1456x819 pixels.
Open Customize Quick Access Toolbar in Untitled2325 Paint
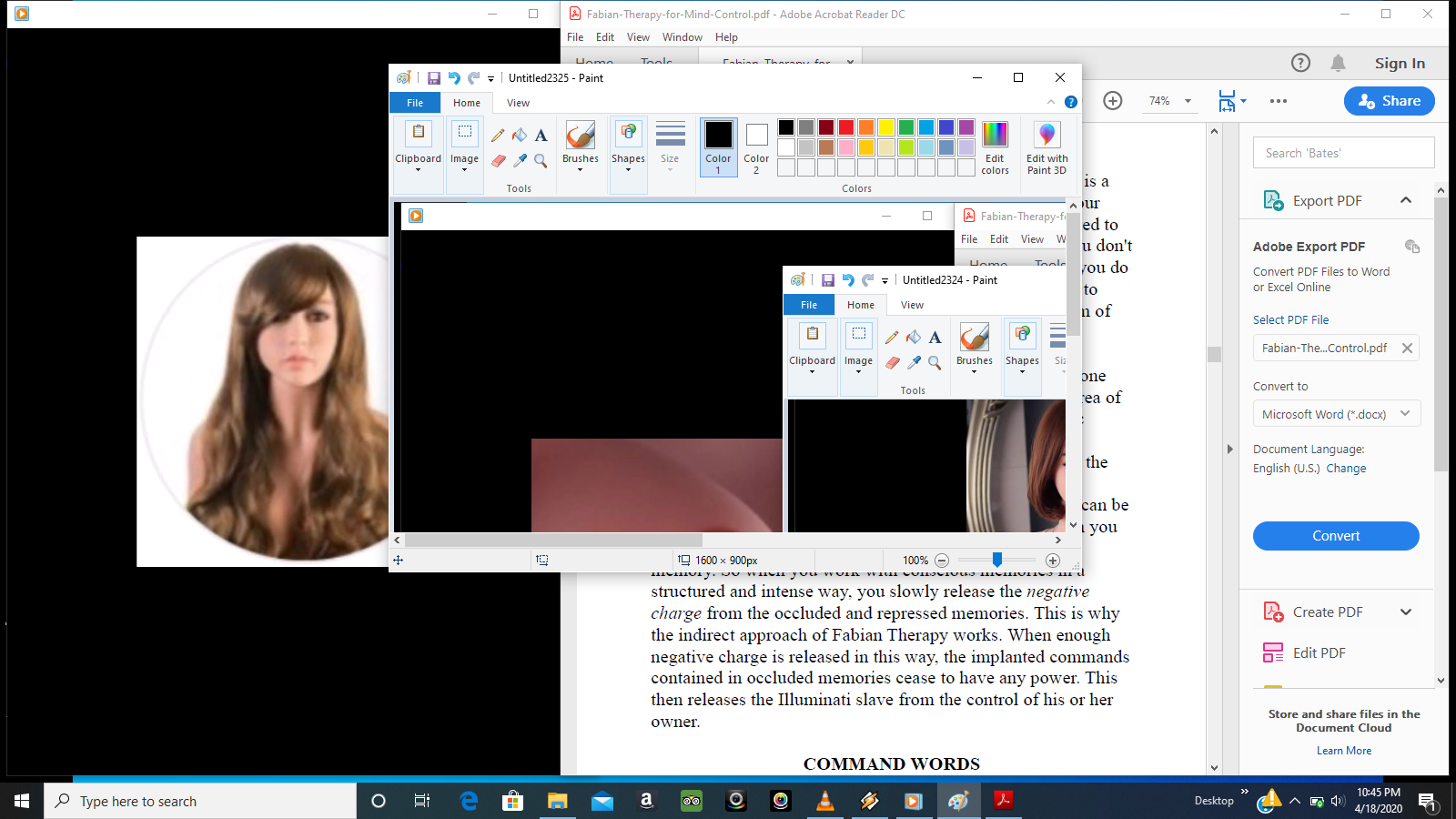[x=490, y=79]
